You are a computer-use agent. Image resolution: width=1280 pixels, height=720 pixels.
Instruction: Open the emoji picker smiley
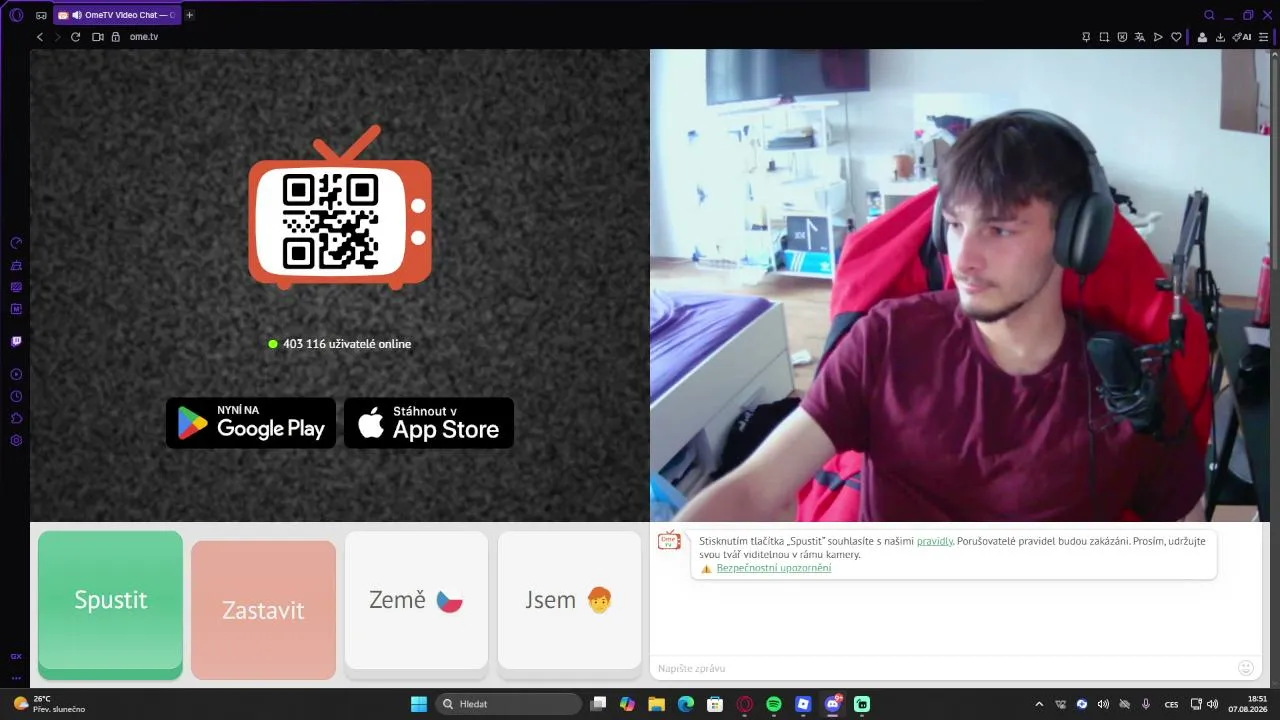pyautogui.click(x=1246, y=667)
